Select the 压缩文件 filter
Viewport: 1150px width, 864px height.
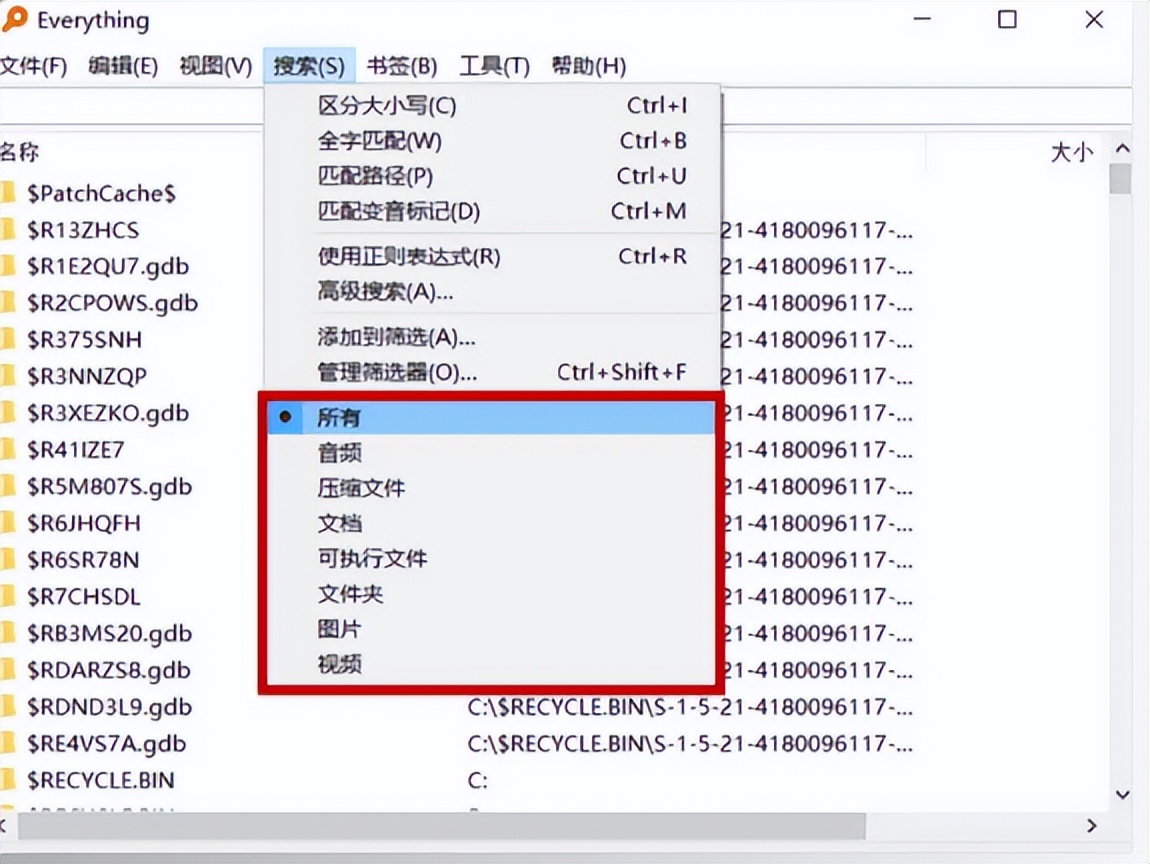[x=491, y=488]
